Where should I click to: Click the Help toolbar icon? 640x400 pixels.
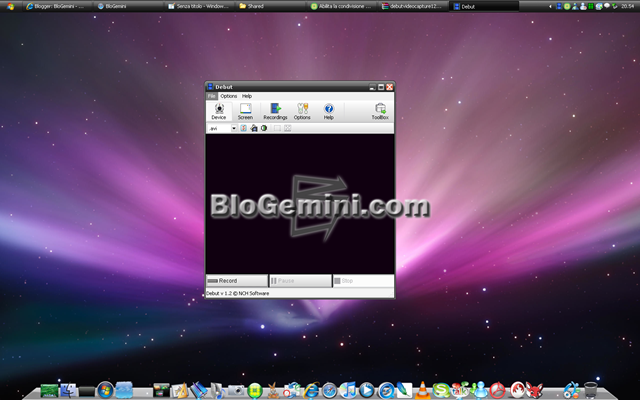[x=328, y=110]
